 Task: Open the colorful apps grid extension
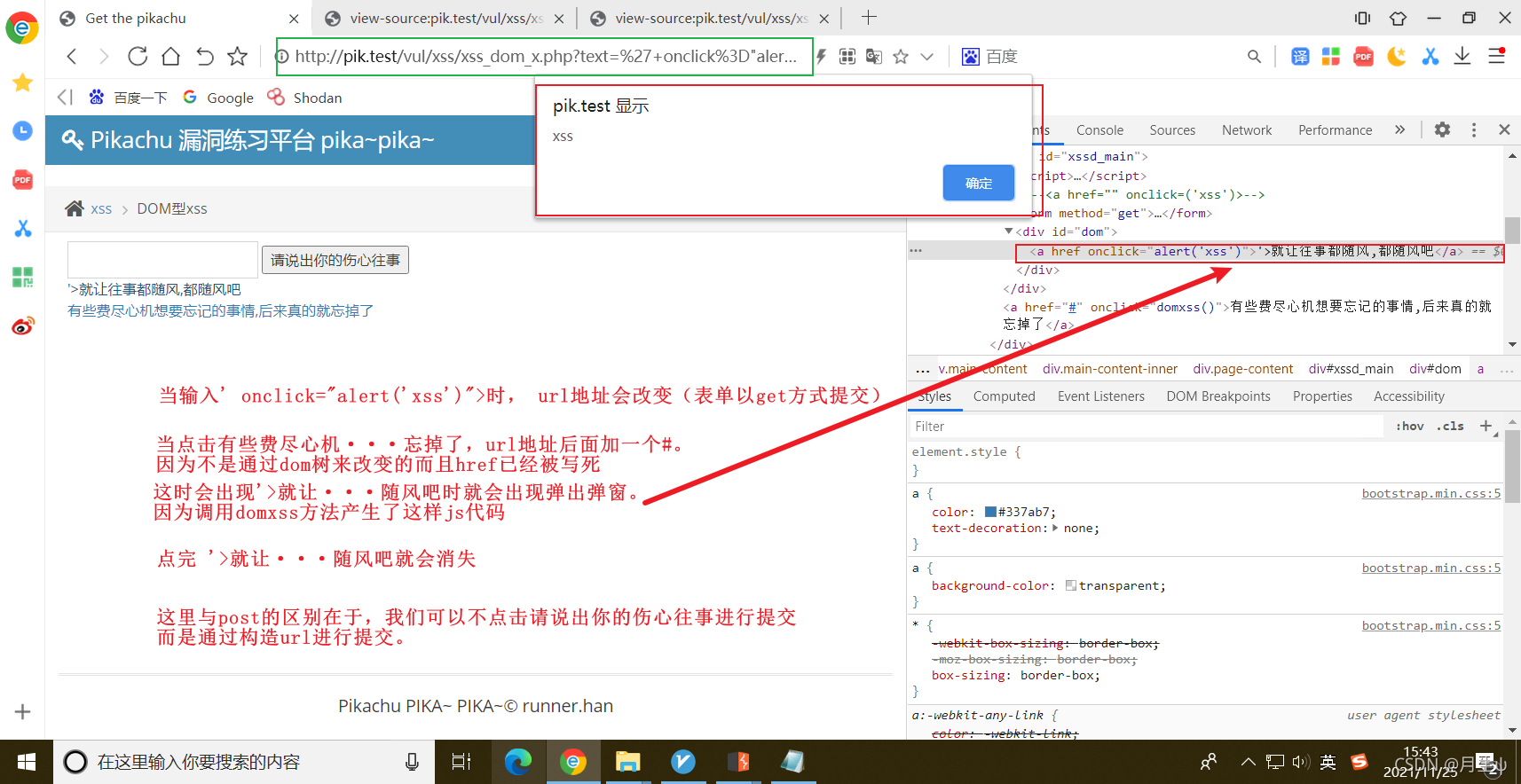(1331, 57)
